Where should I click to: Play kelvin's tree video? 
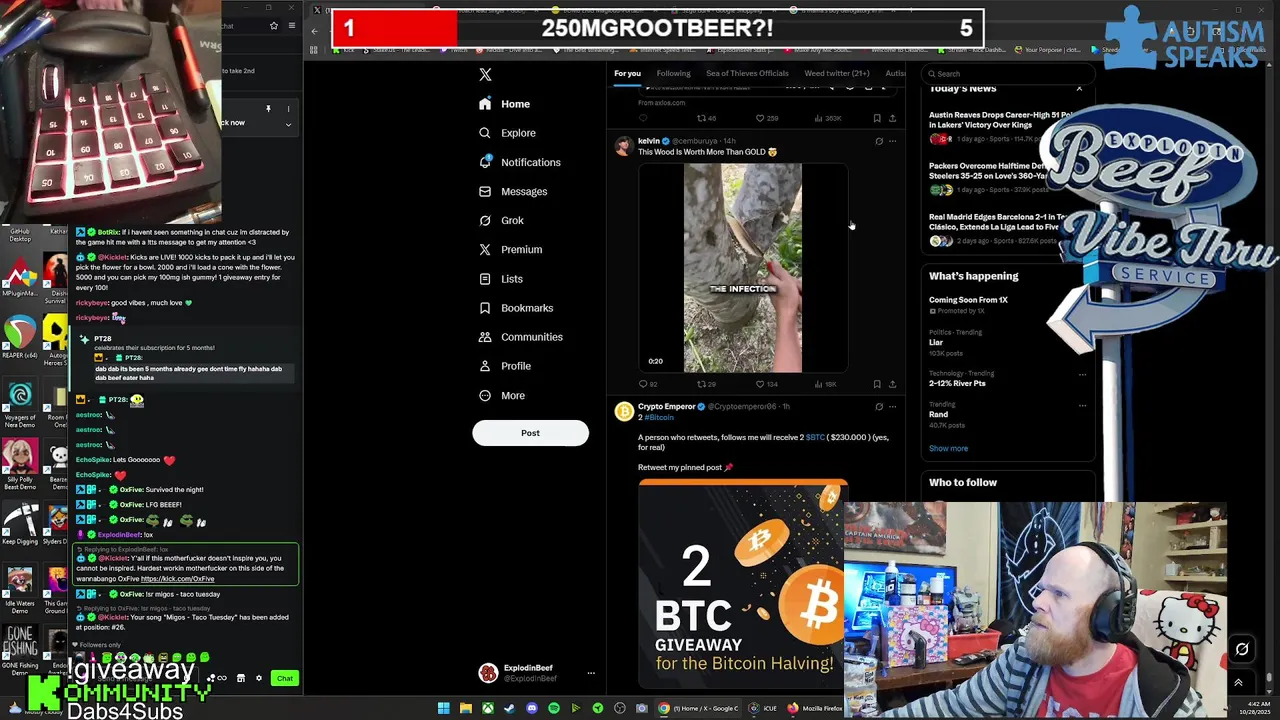click(743, 268)
